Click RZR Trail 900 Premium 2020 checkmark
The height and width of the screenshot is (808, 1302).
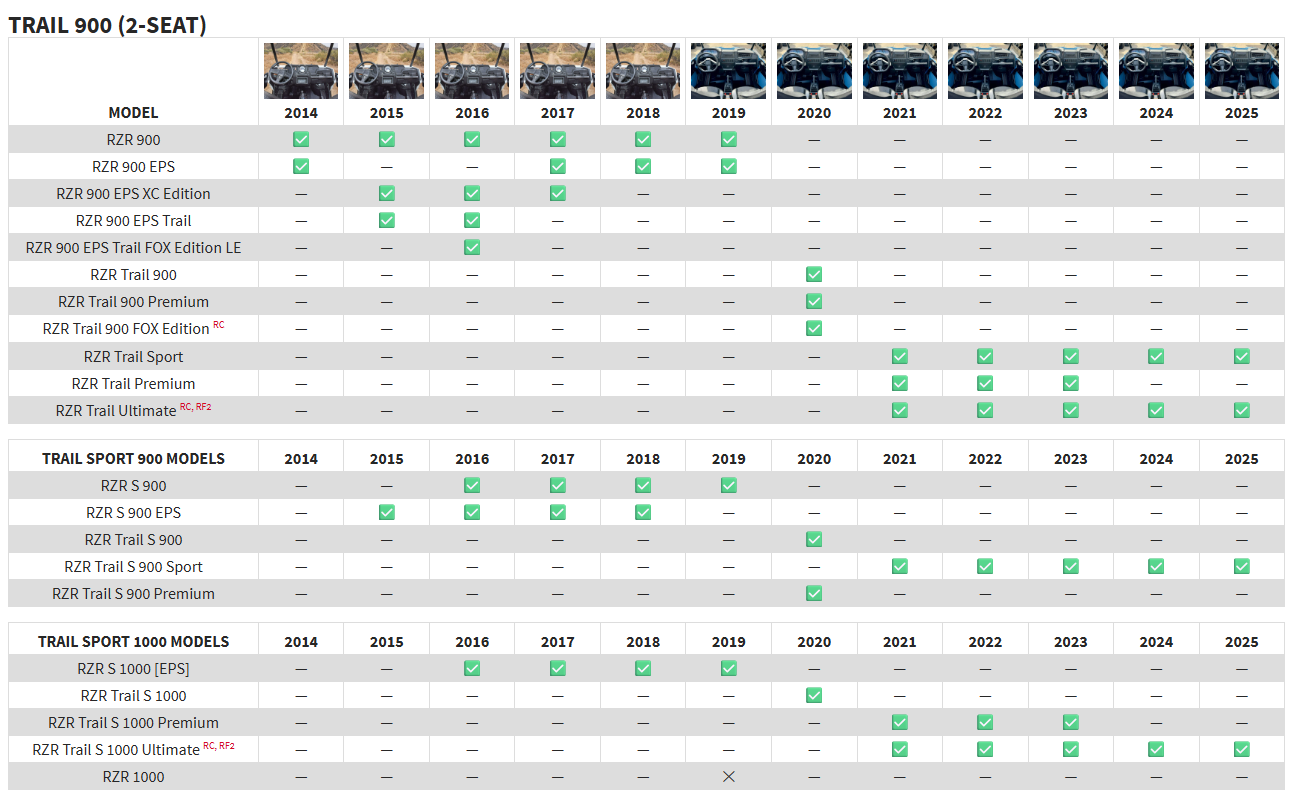pyautogui.click(x=814, y=301)
